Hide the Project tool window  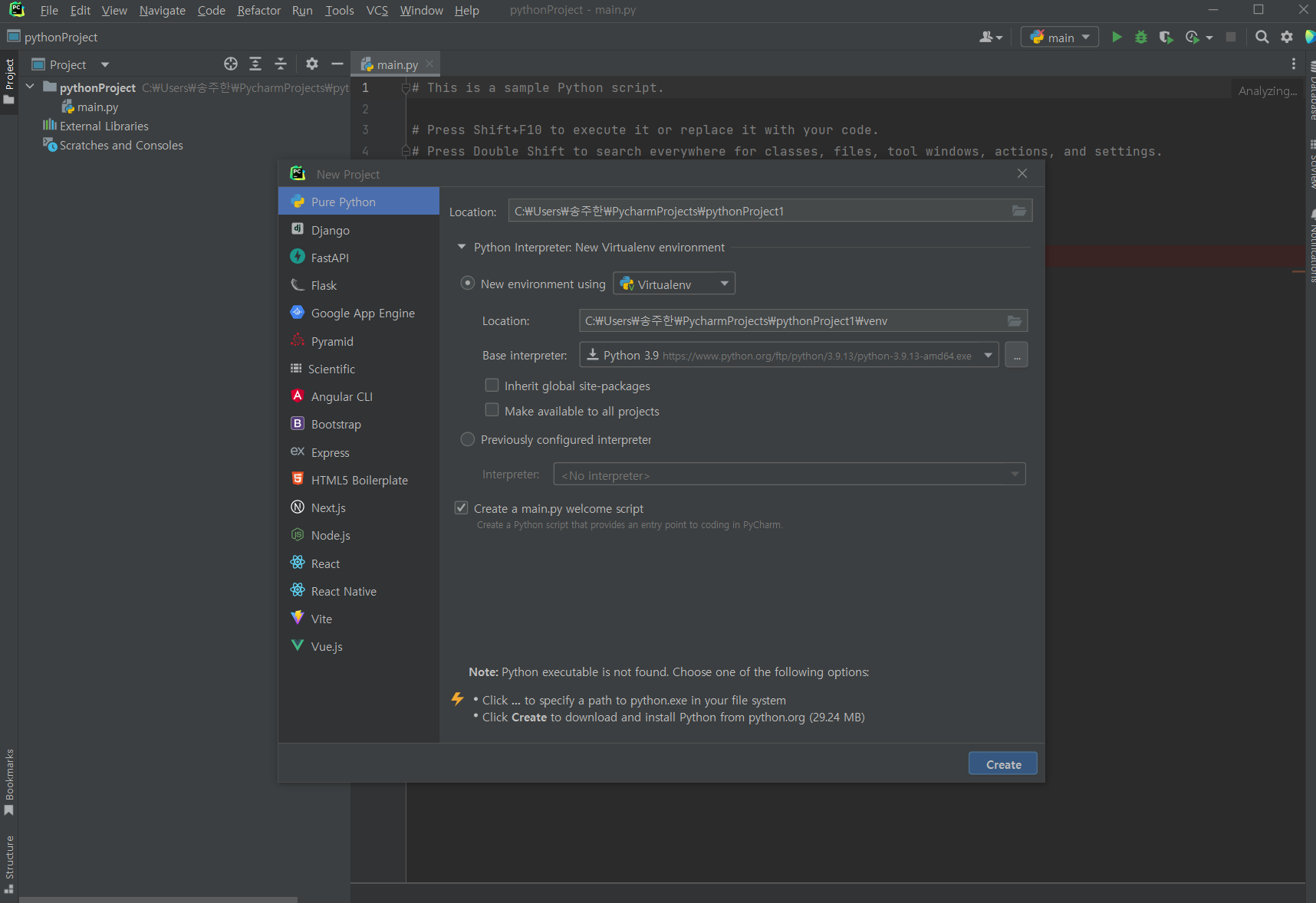click(337, 64)
